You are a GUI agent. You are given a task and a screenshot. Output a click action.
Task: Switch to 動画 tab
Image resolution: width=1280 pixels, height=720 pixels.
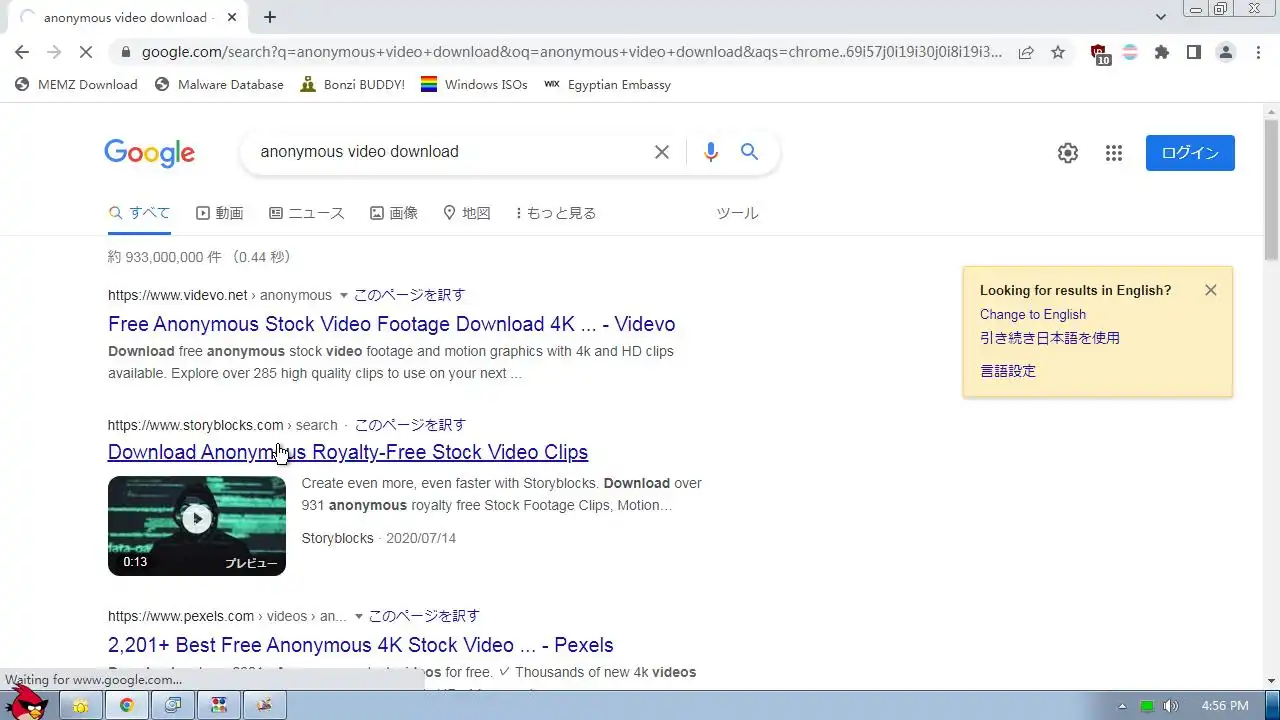coord(220,213)
